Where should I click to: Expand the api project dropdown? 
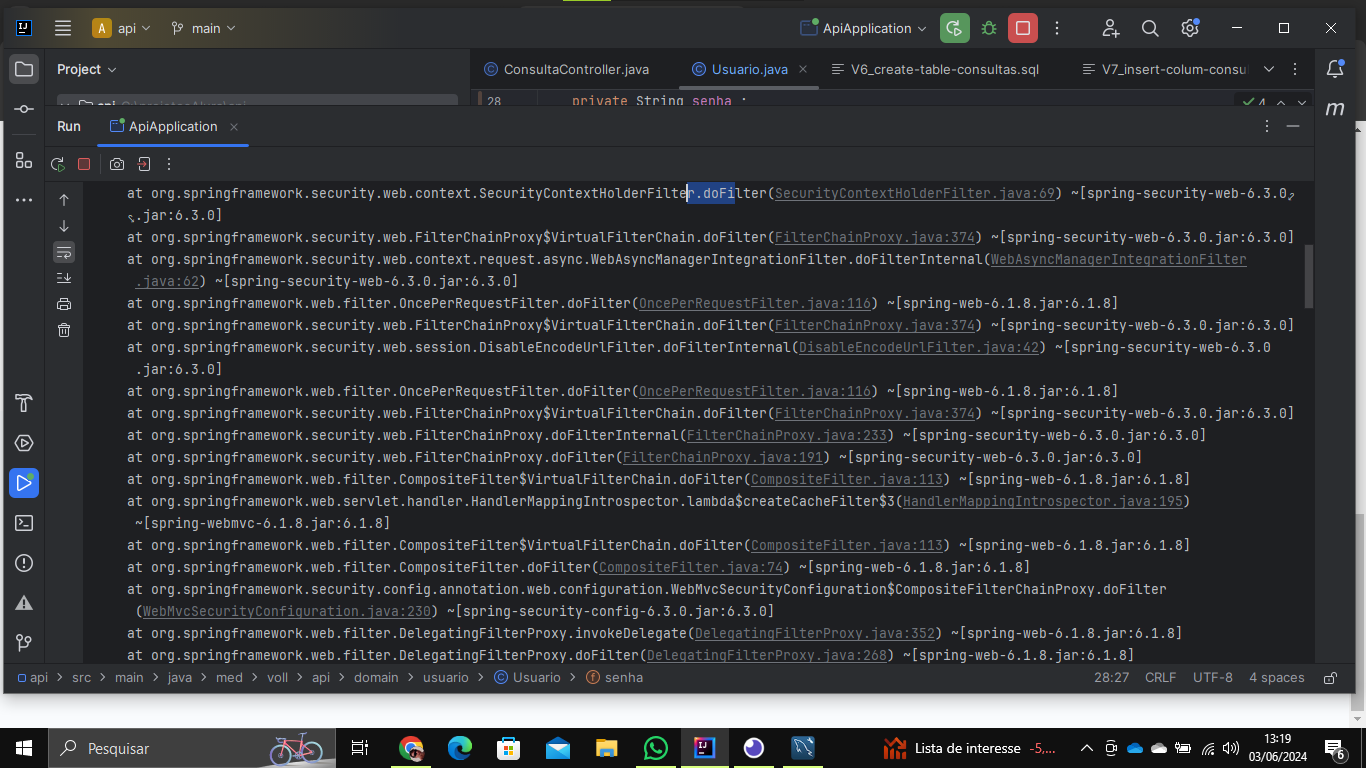point(122,28)
